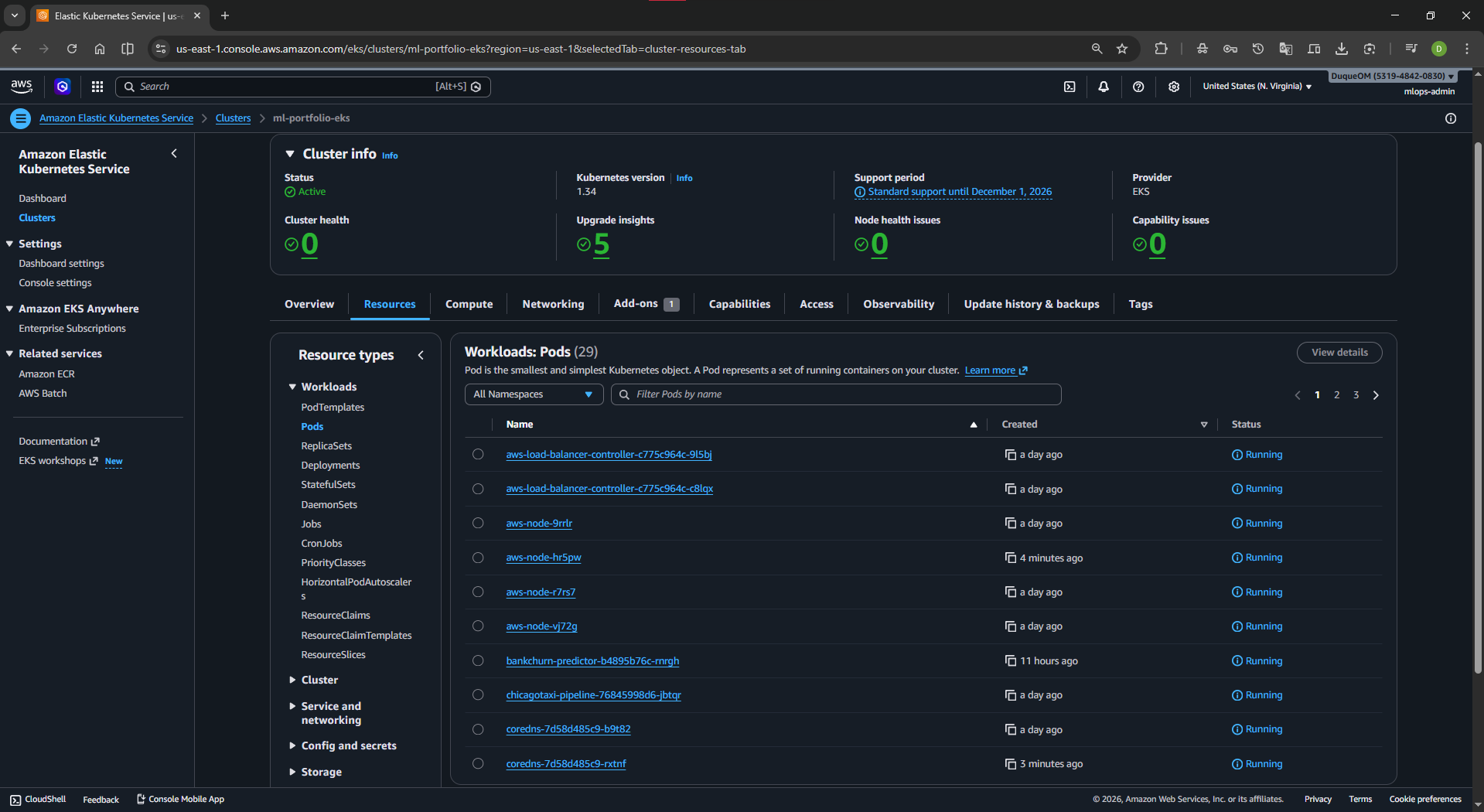
Task: Collapse the Cluster info section
Action: 290,154
